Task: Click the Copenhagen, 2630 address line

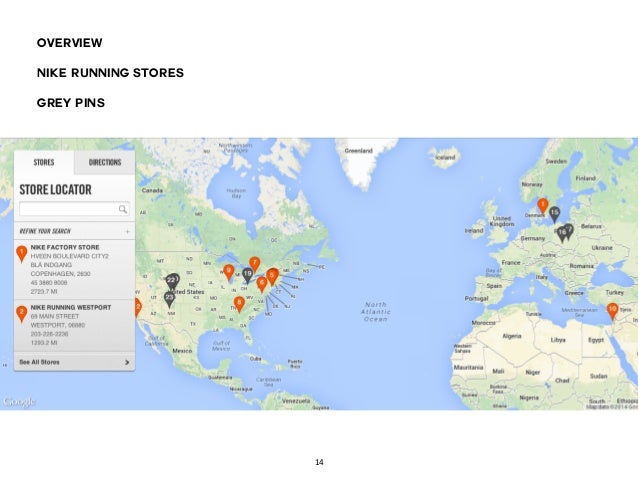Action: pyautogui.click(x=61, y=274)
